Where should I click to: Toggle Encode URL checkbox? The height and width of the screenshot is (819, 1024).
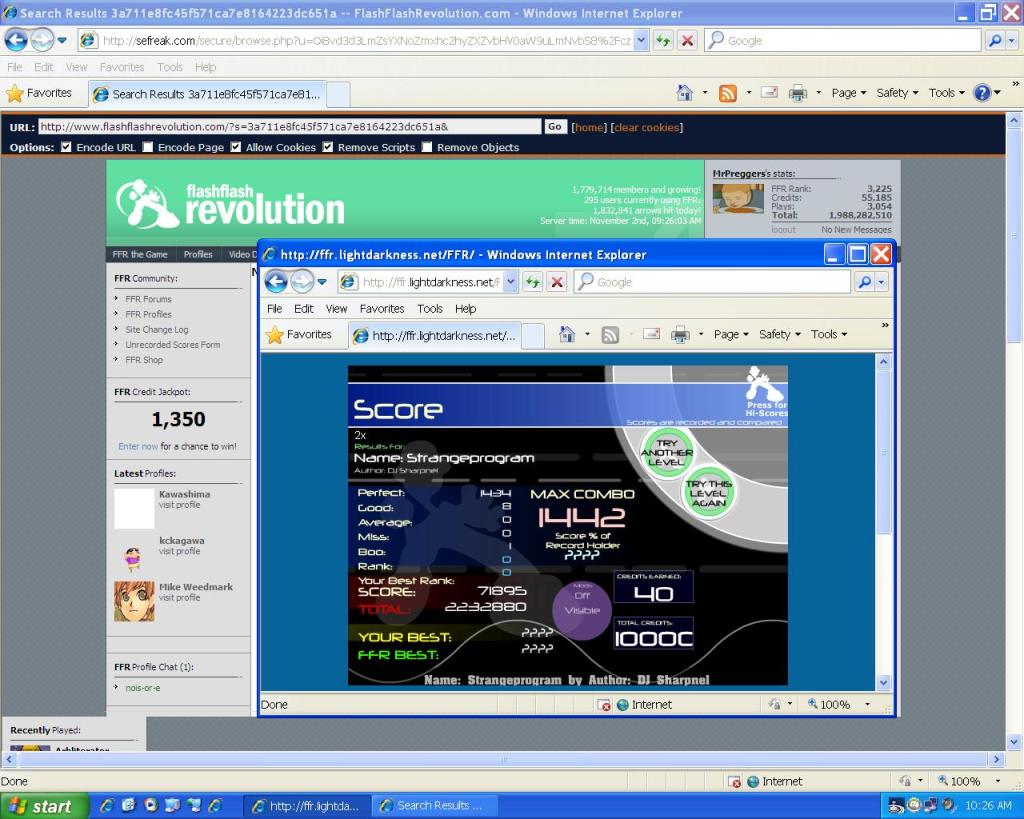[x=66, y=147]
